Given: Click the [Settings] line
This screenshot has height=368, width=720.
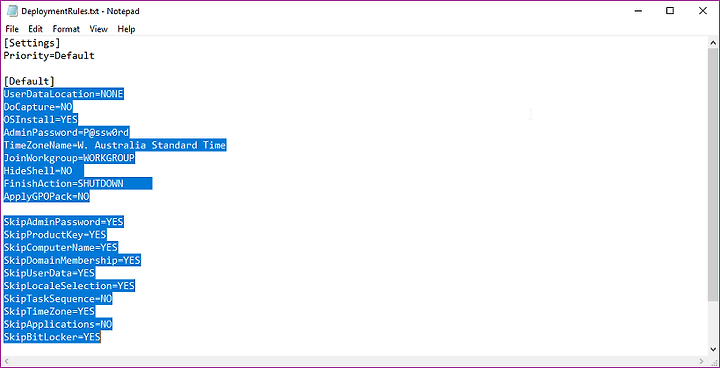Looking at the screenshot, I should coord(32,43).
